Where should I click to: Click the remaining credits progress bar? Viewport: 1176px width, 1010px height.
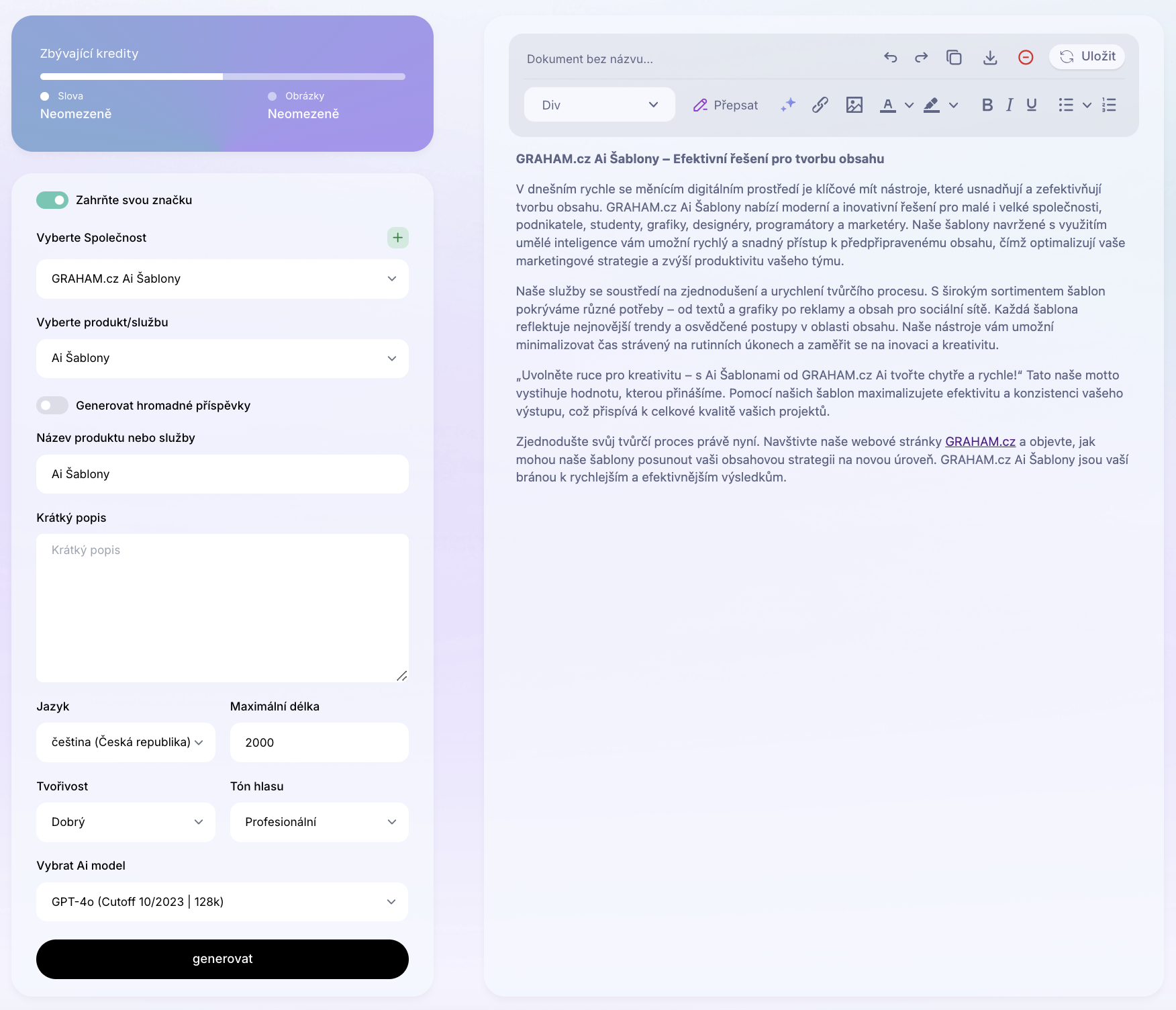(222, 77)
